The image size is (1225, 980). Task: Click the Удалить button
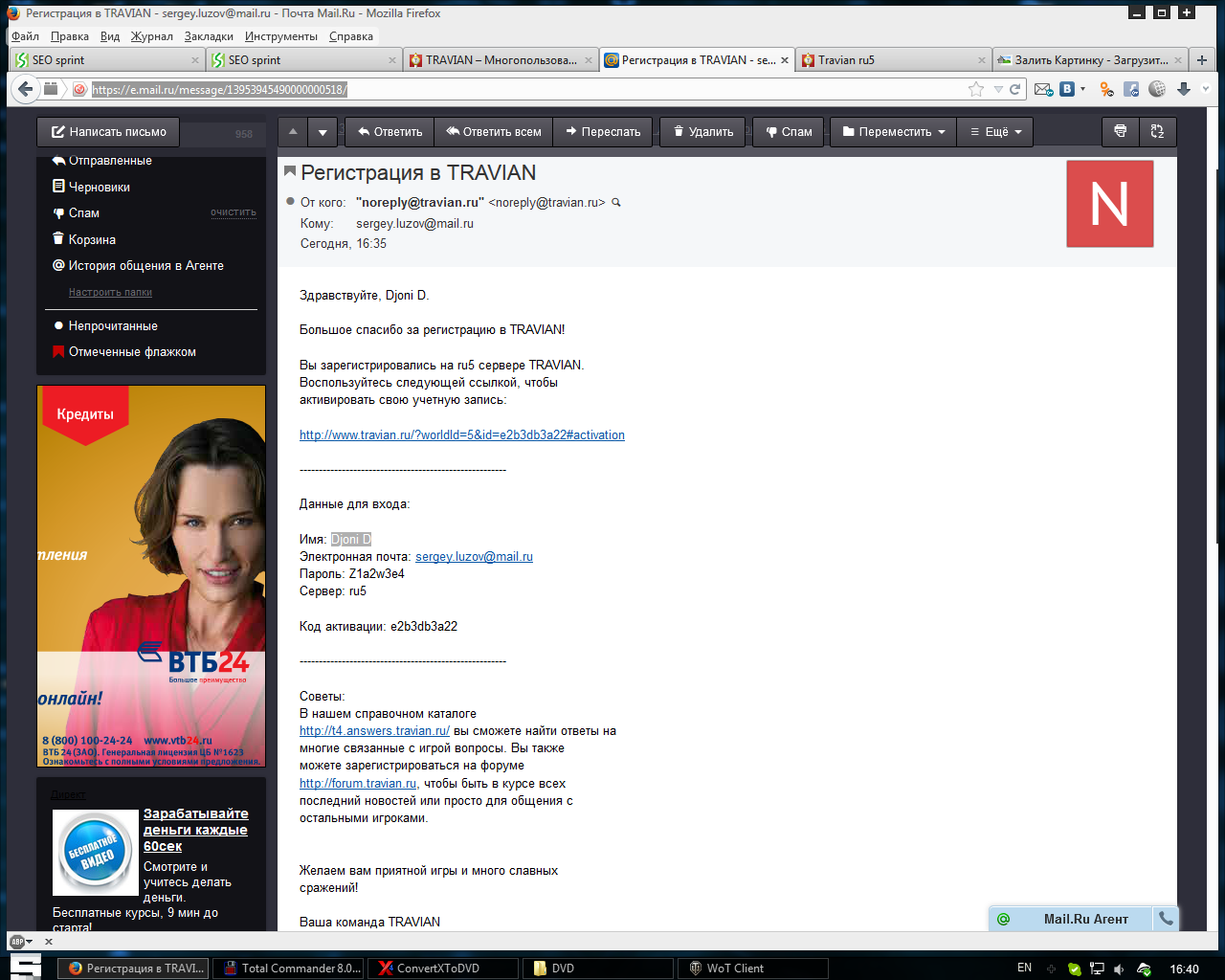[703, 132]
